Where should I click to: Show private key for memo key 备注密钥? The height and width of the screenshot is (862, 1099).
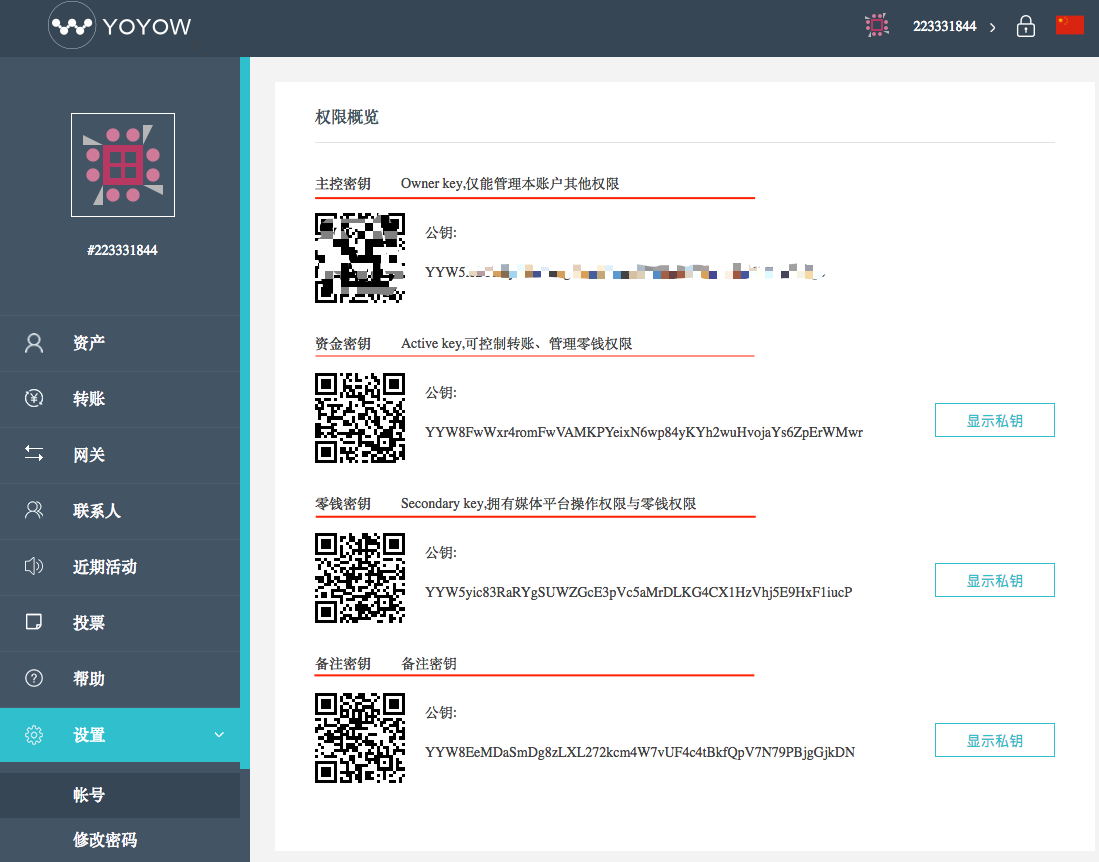995,740
